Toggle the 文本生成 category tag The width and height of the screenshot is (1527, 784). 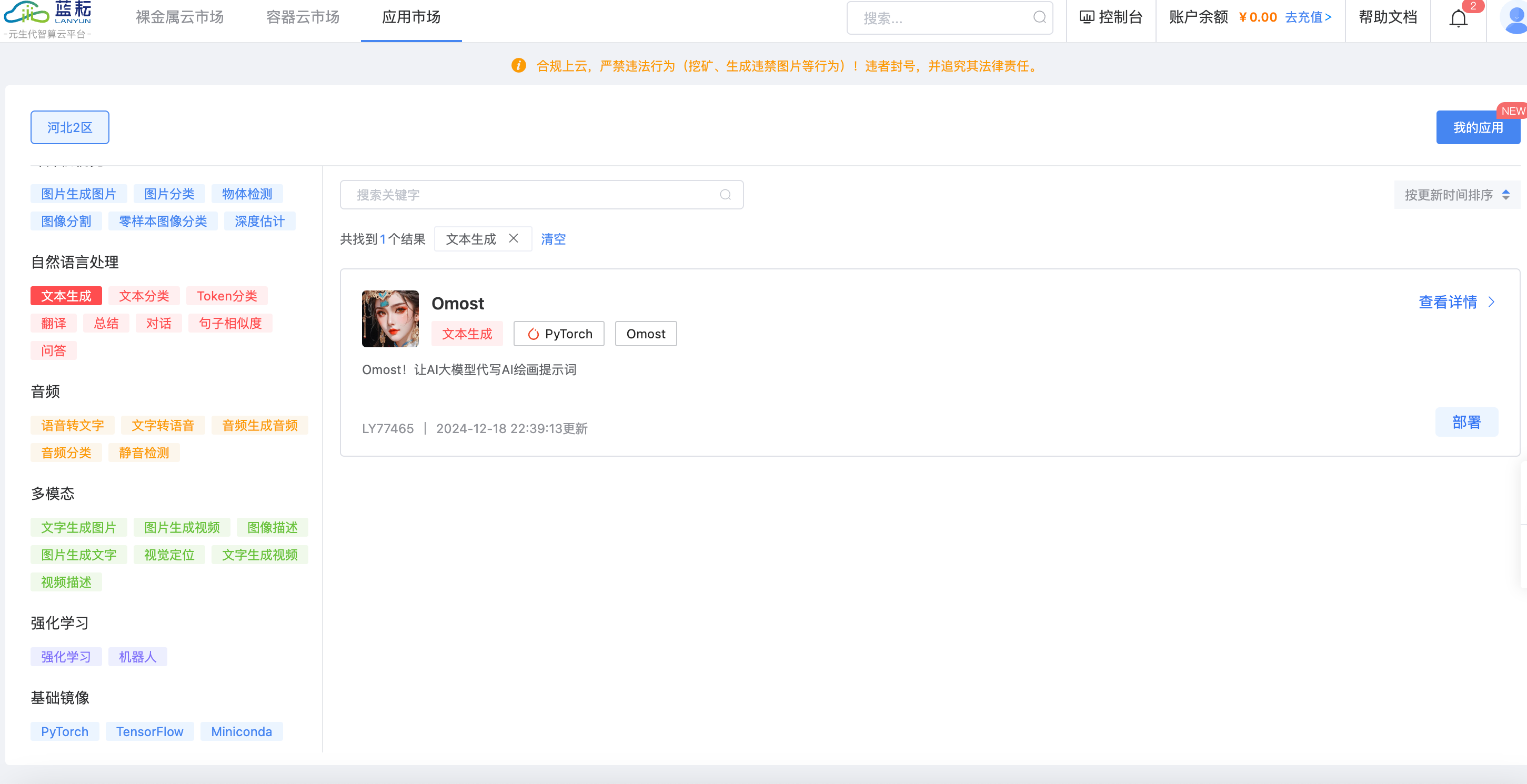coord(66,296)
